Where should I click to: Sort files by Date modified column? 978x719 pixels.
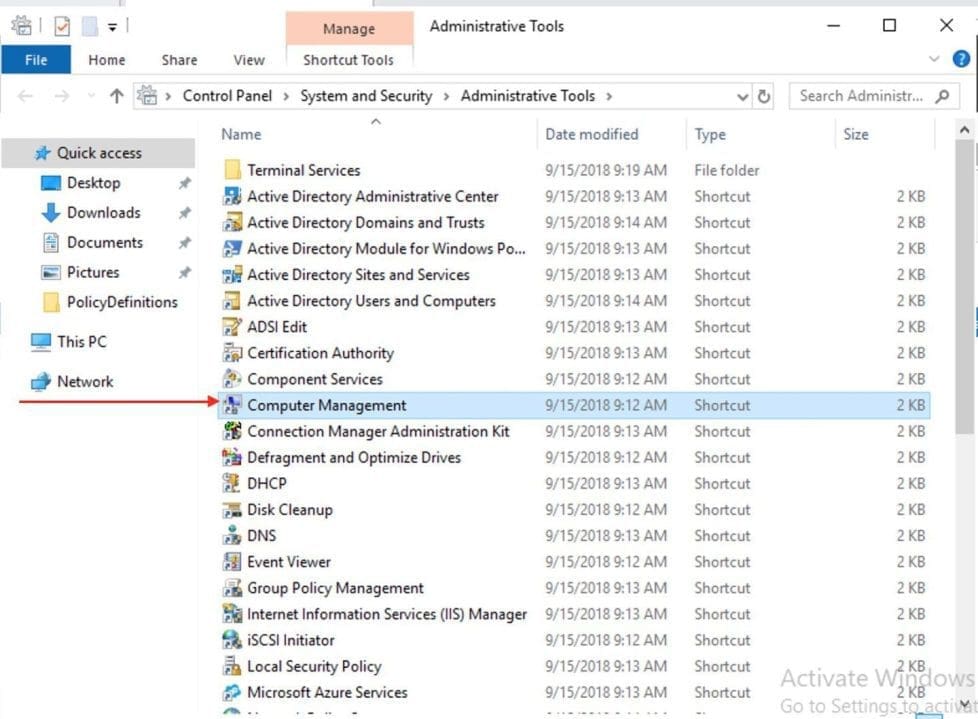click(x=591, y=134)
